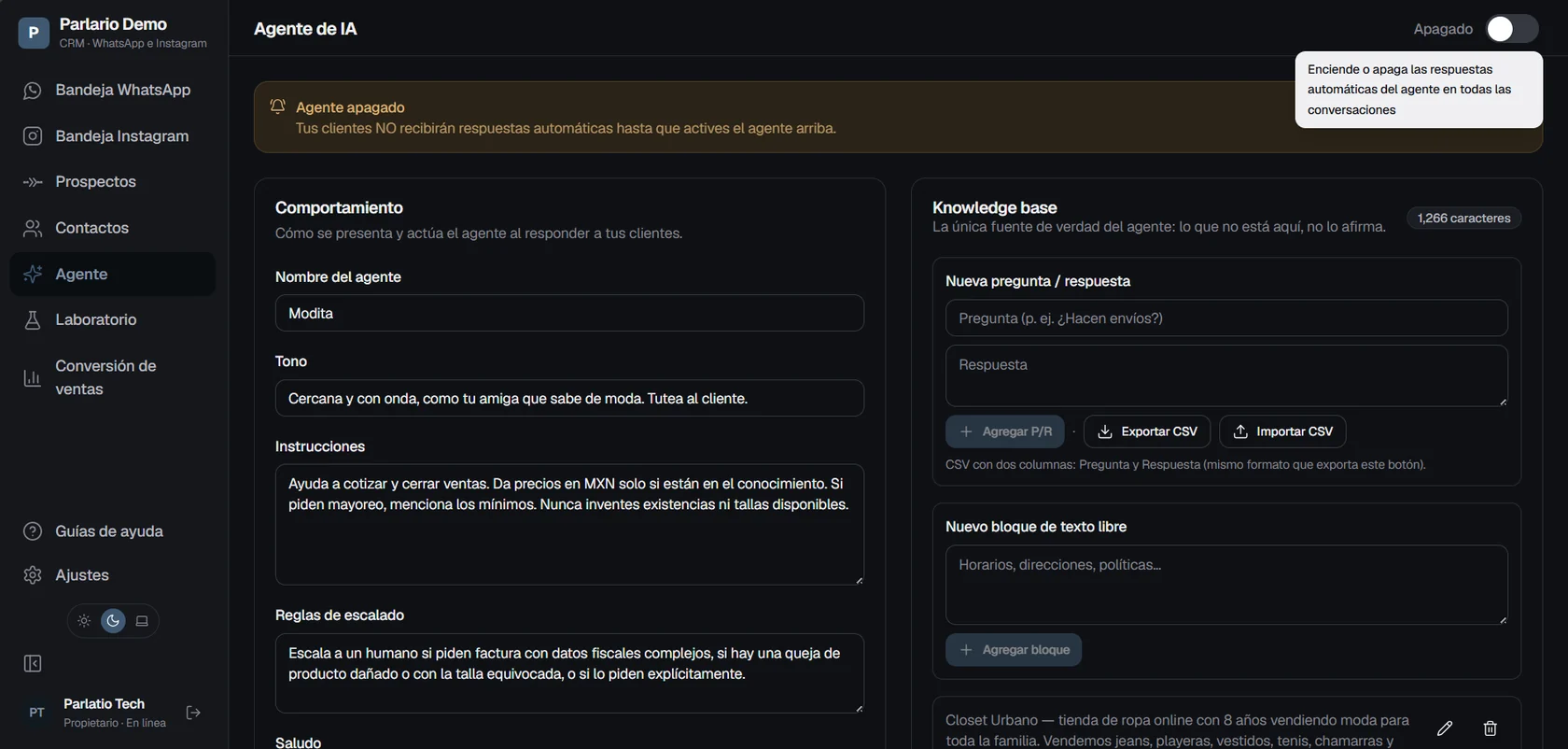Click the Laboratorio flask icon
1568x749 pixels.
coord(33,319)
